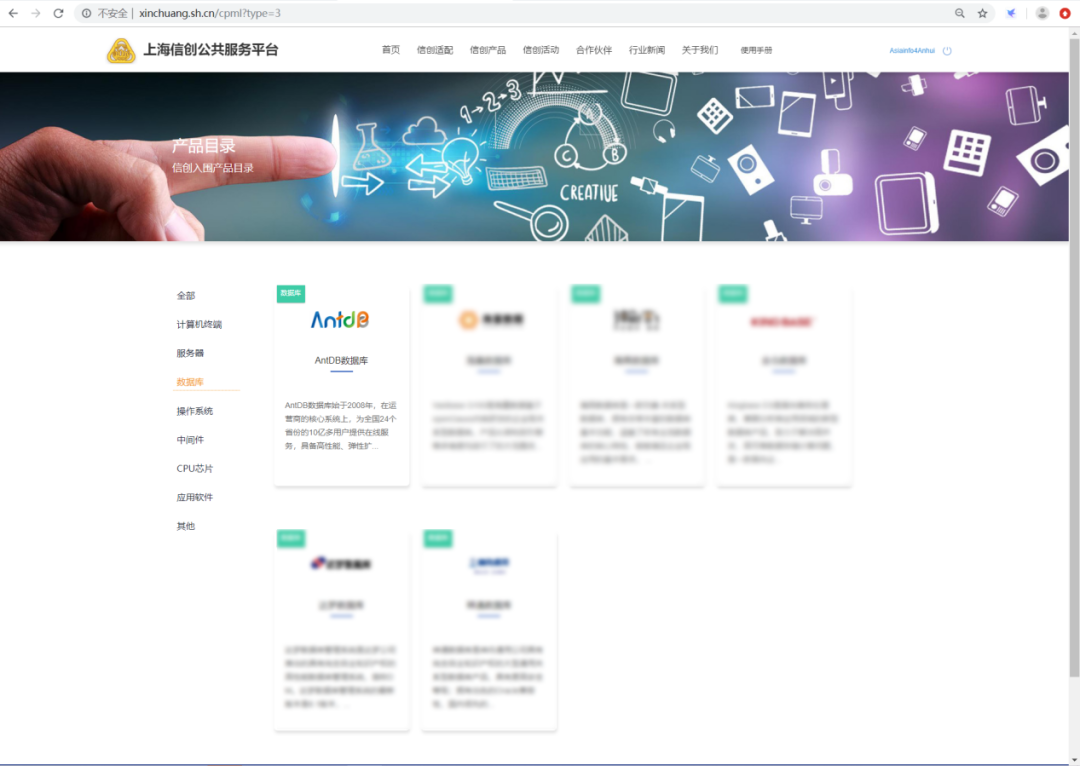Select 其他 category
The image size is (1080, 766).
click(x=186, y=526)
